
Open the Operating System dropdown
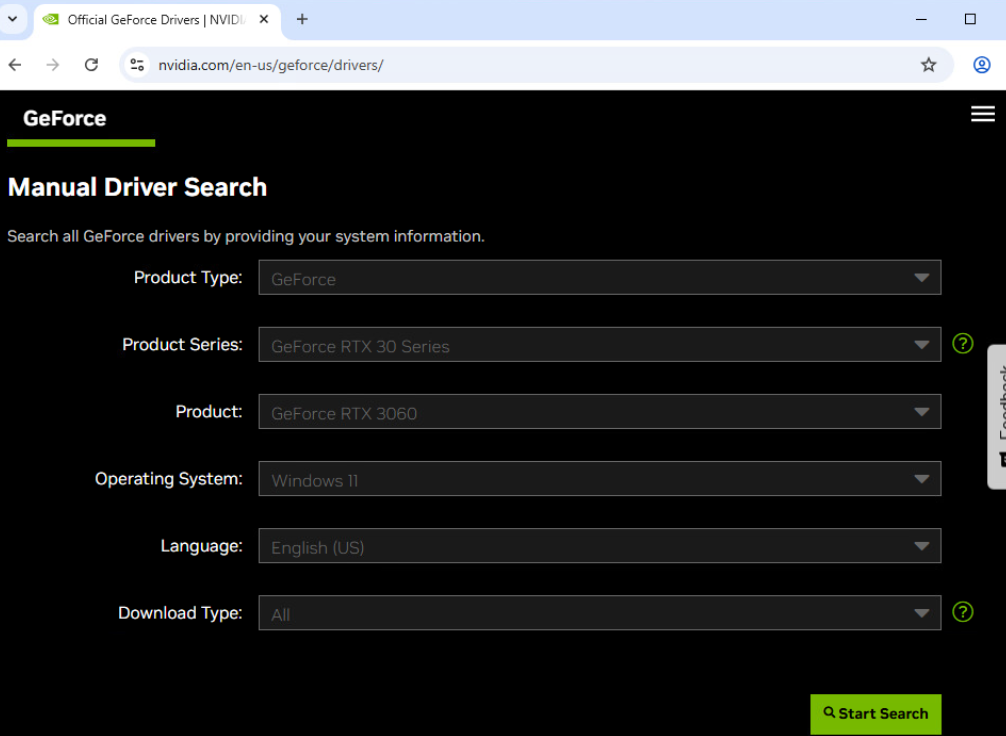click(599, 479)
